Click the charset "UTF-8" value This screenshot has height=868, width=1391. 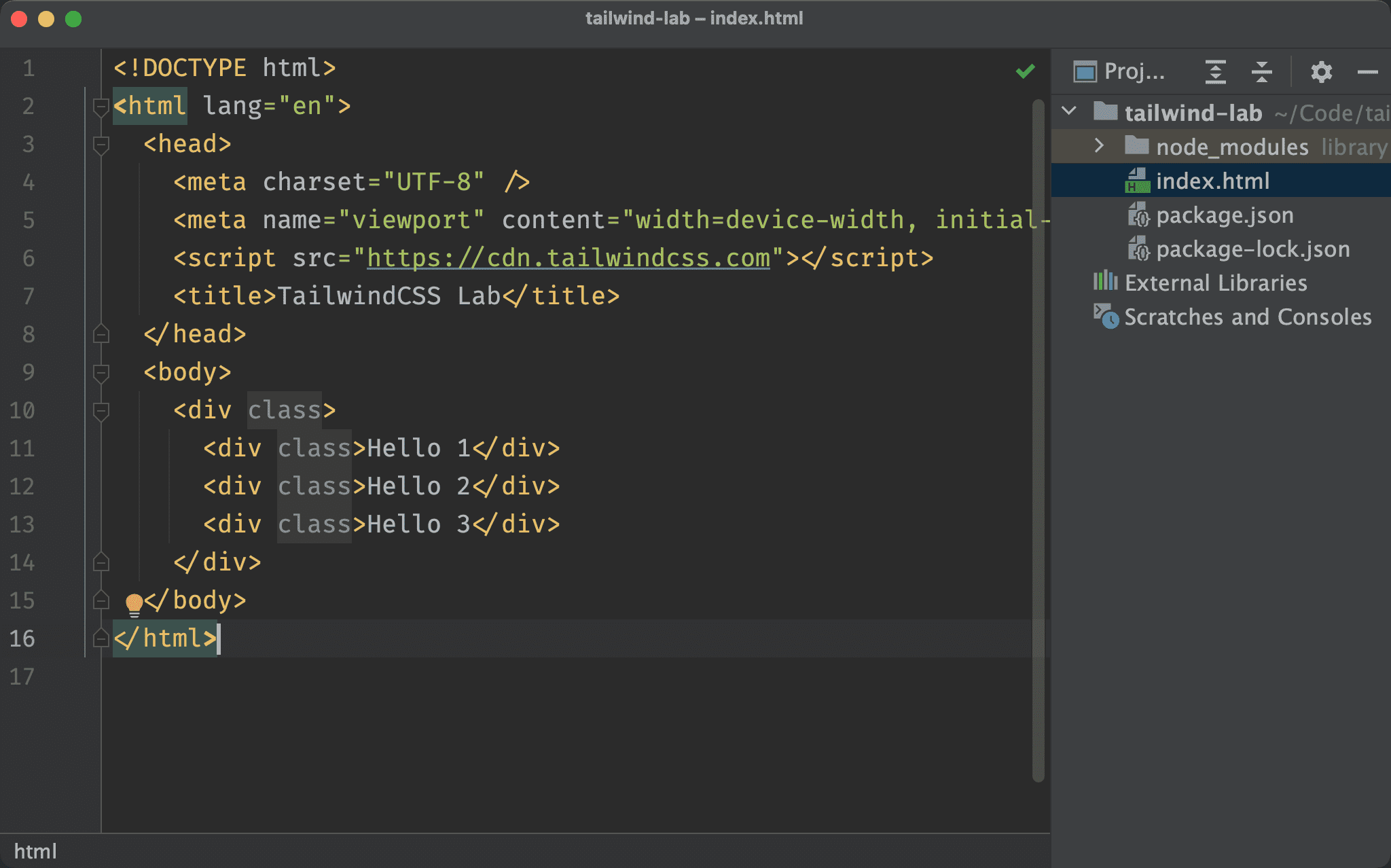[433, 182]
